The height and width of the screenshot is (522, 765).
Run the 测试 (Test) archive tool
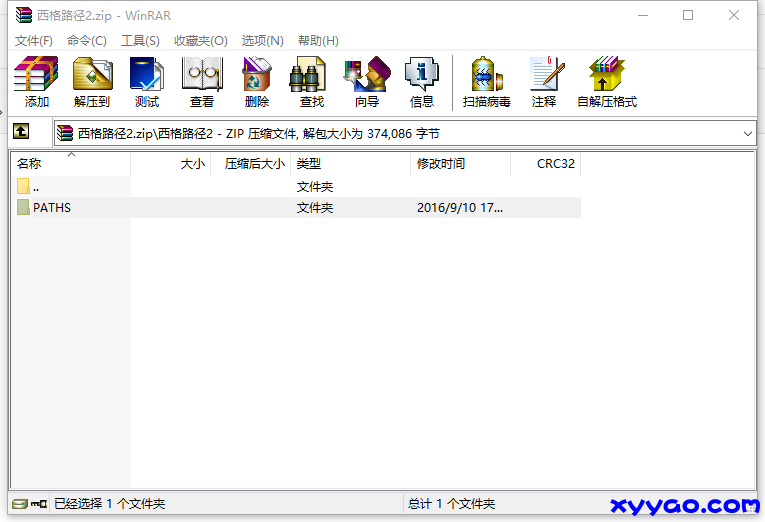pyautogui.click(x=147, y=81)
